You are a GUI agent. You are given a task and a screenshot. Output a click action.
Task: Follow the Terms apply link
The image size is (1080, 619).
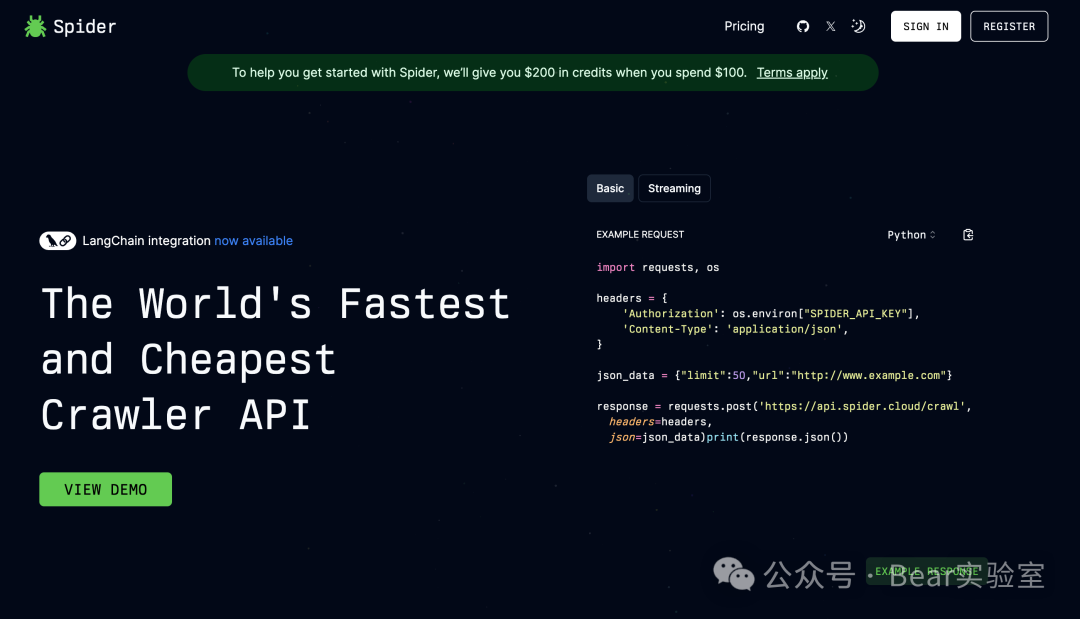pyautogui.click(x=791, y=73)
